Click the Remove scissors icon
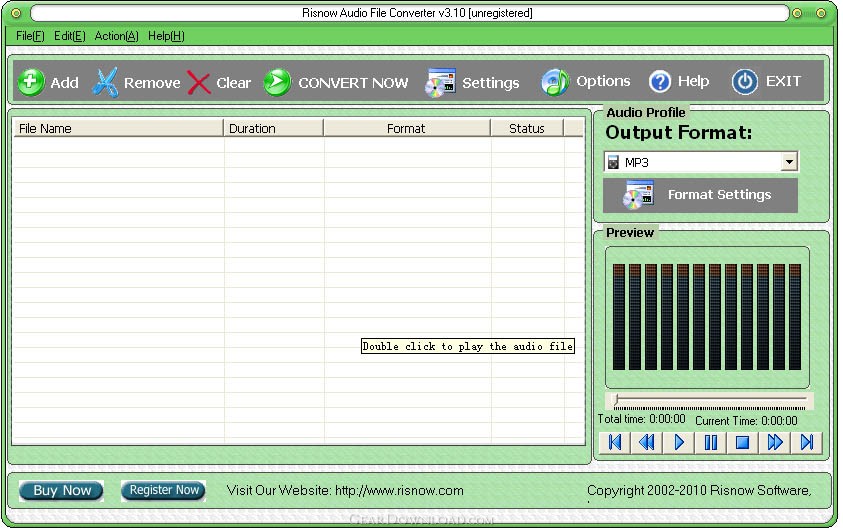The height and width of the screenshot is (528, 843). pos(105,82)
